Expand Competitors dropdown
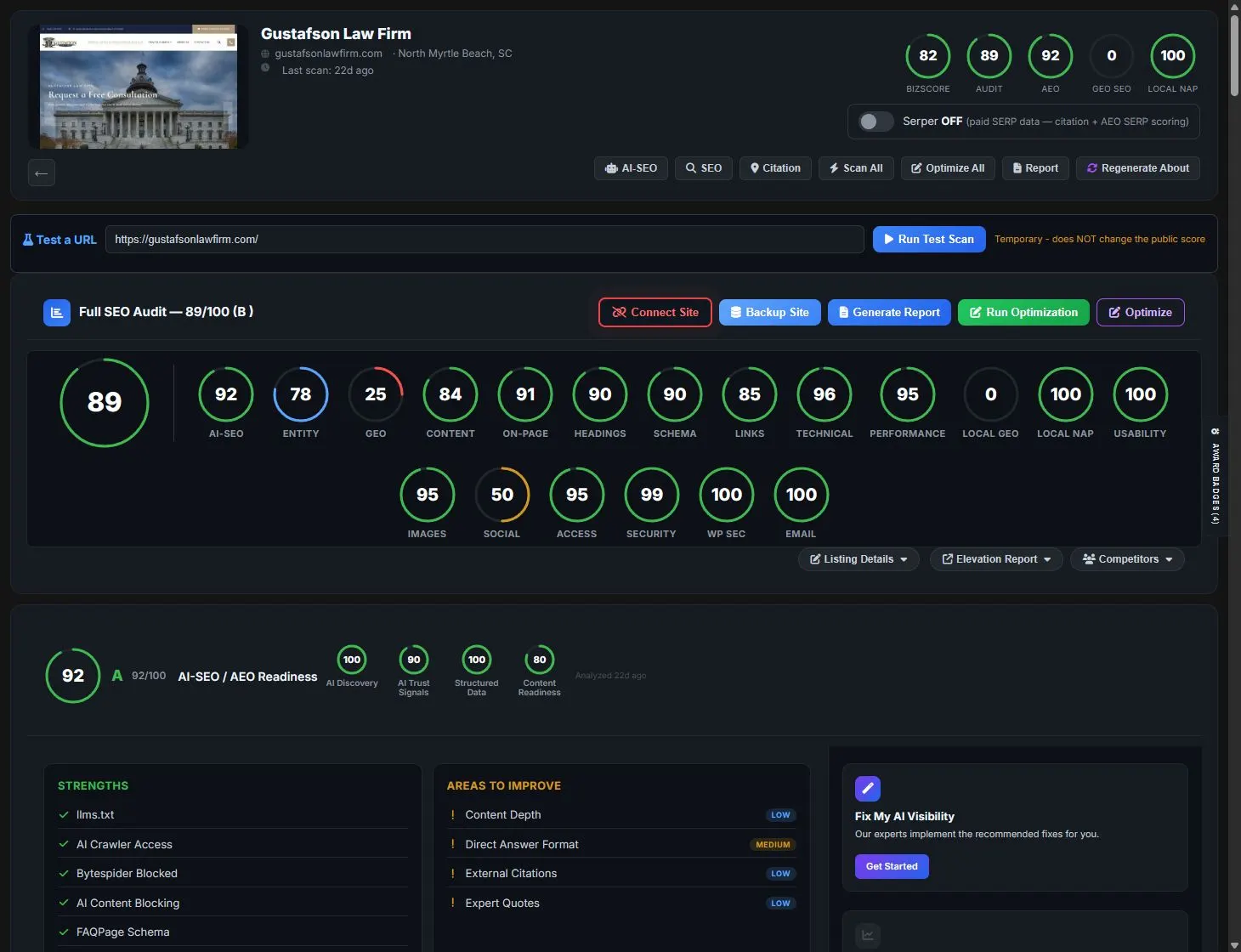This screenshot has width=1241, height=952. [x=1127, y=559]
